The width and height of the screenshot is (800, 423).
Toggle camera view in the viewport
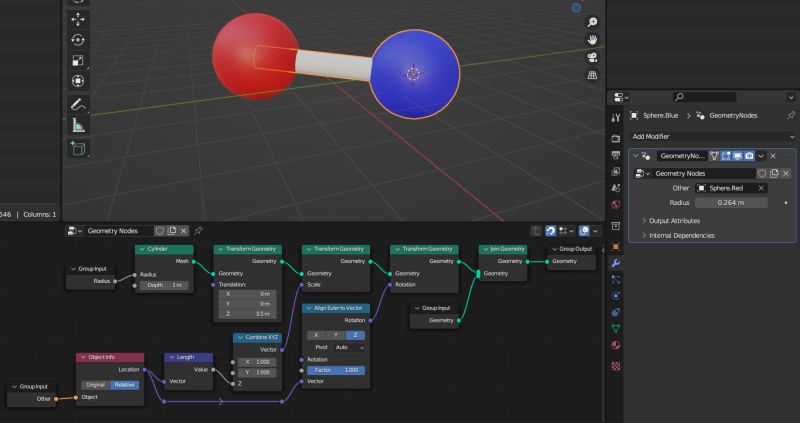coord(592,57)
